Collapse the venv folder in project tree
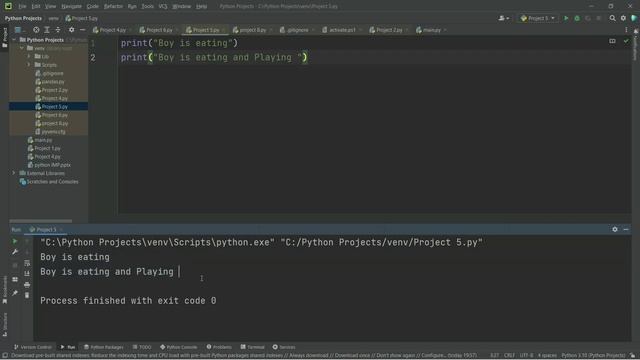The image size is (640, 360). (22, 48)
